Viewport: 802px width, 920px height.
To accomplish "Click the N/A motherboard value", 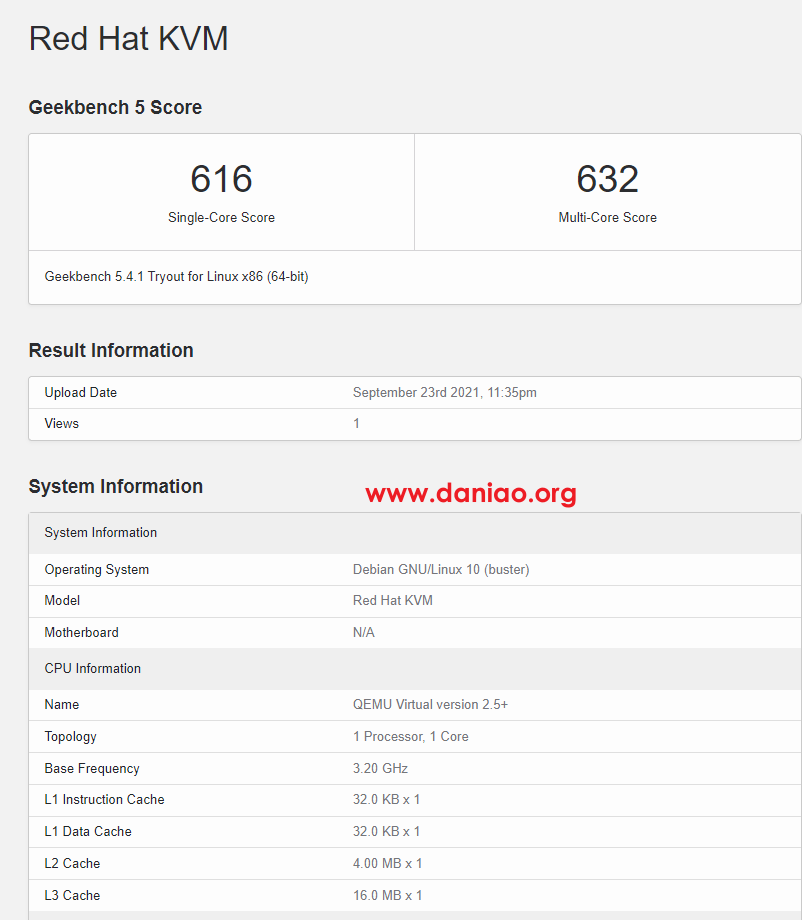I will coord(364,632).
